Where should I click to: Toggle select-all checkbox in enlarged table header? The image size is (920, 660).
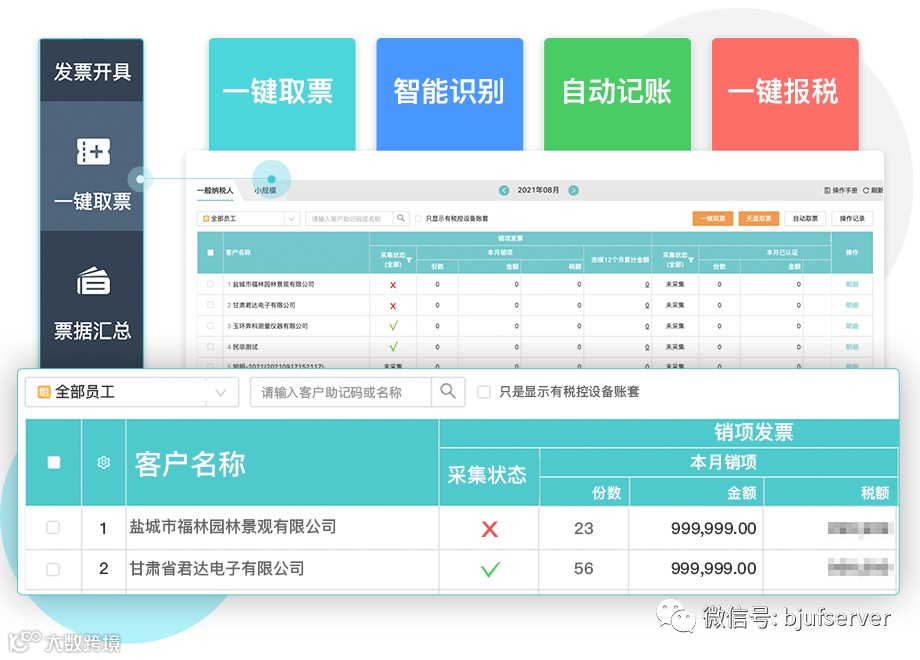[x=53, y=462]
